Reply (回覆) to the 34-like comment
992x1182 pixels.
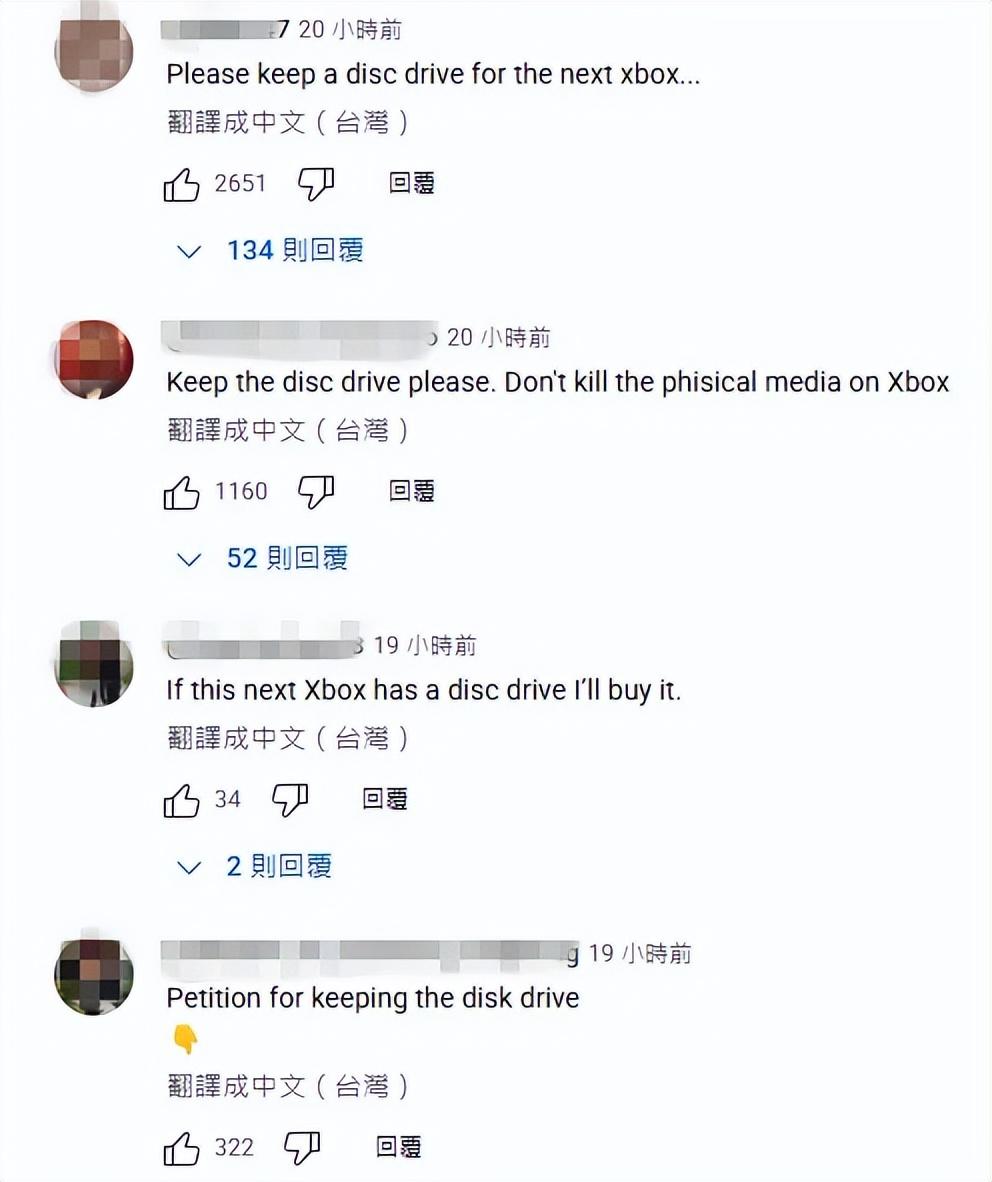point(384,798)
